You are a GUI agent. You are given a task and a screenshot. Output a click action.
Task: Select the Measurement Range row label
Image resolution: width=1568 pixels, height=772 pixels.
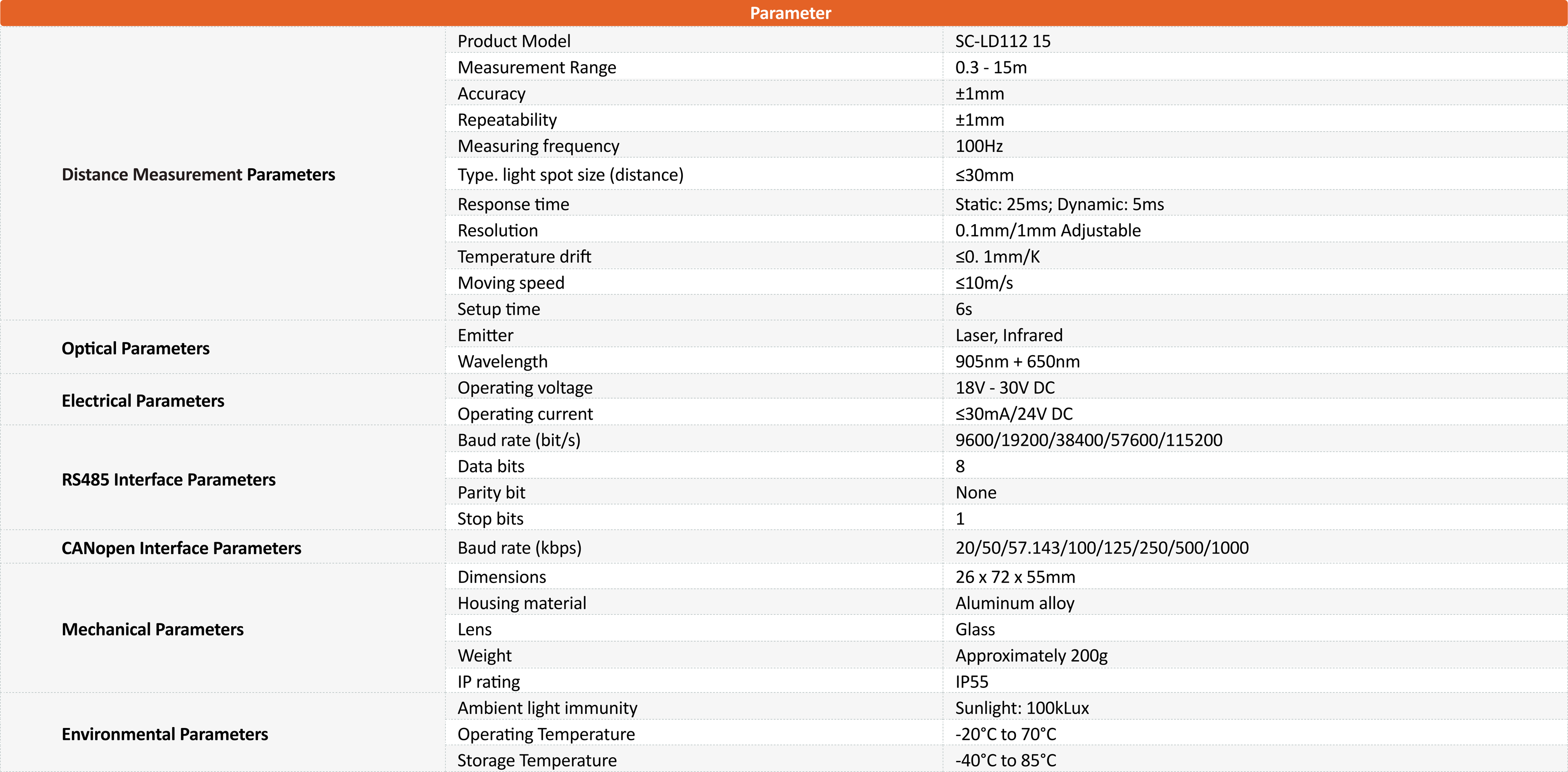536,67
